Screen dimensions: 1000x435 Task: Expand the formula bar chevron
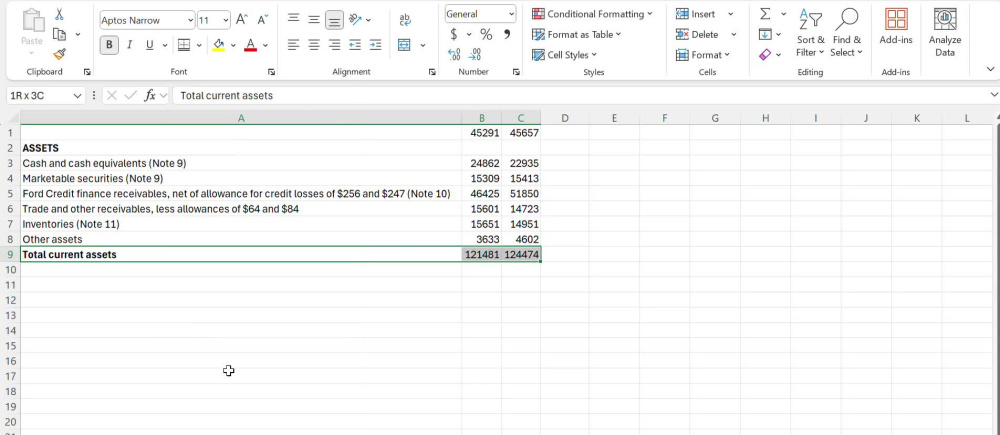pyautogui.click(x=994, y=95)
